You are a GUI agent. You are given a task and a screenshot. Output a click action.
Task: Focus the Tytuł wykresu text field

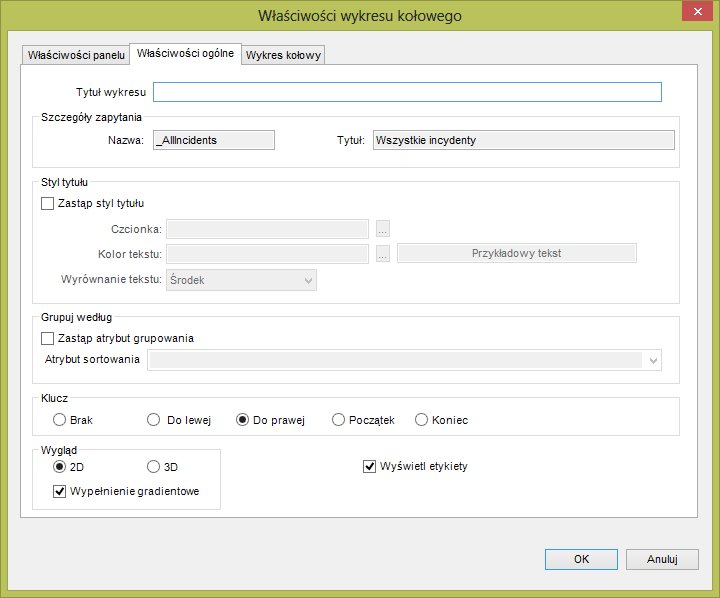point(407,92)
